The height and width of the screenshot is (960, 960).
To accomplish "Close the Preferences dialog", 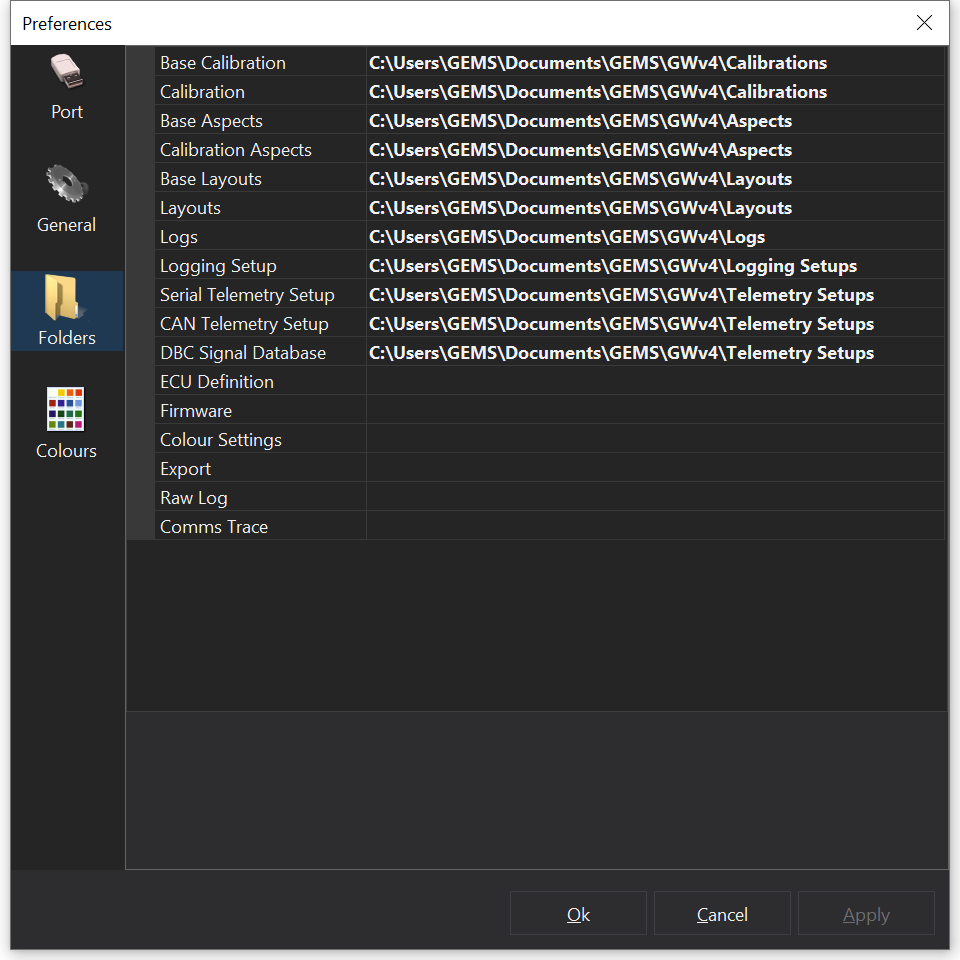I will (x=924, y=23).
